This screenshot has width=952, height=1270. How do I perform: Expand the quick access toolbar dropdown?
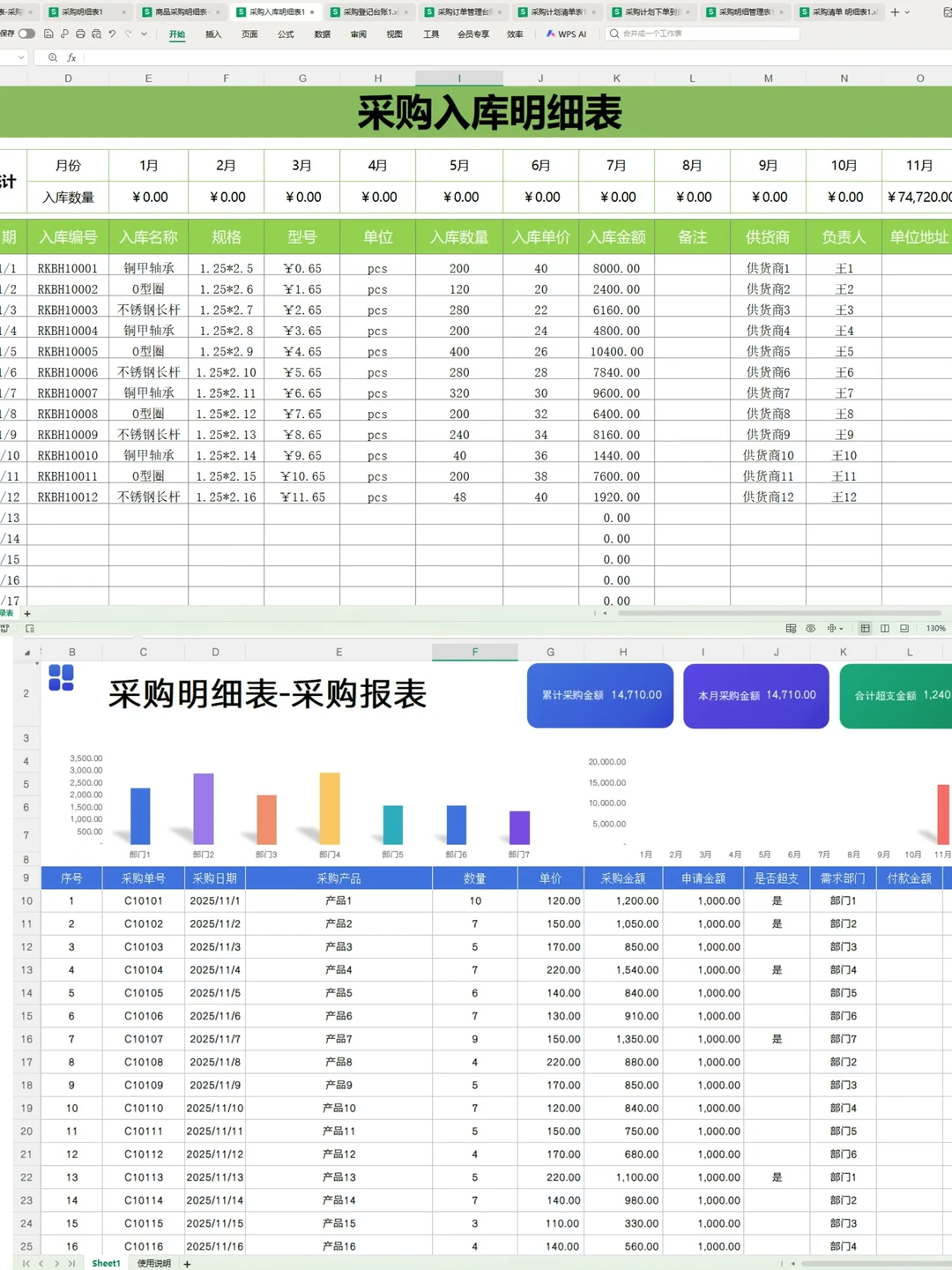144,34
